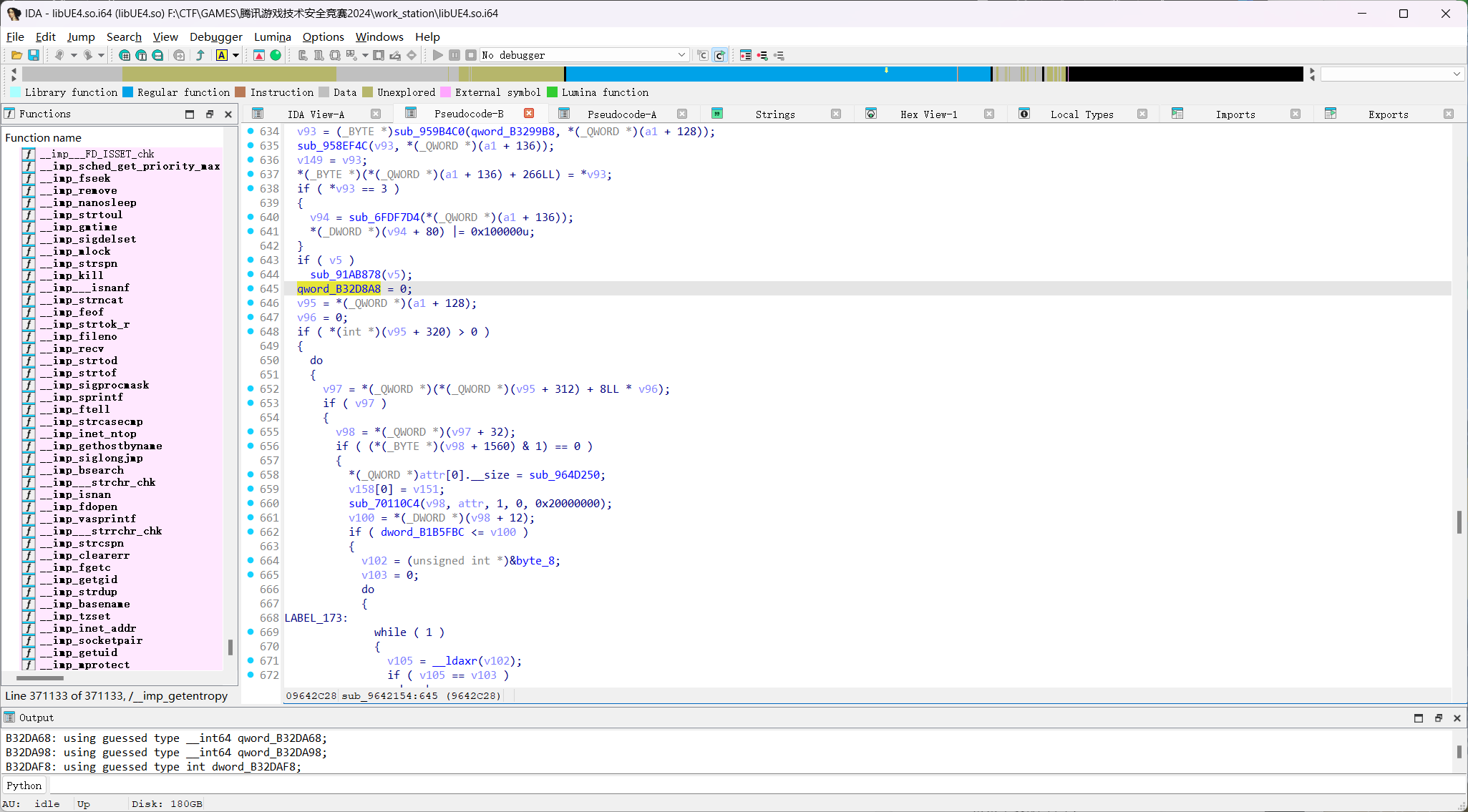
Task: Open the dropdown beside the yellow A icon
Action: 235,55
